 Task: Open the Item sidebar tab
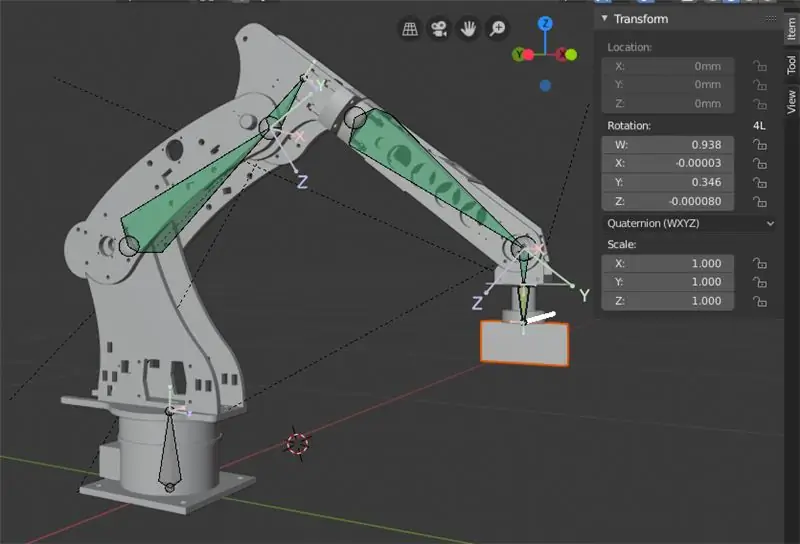[791, 30]
